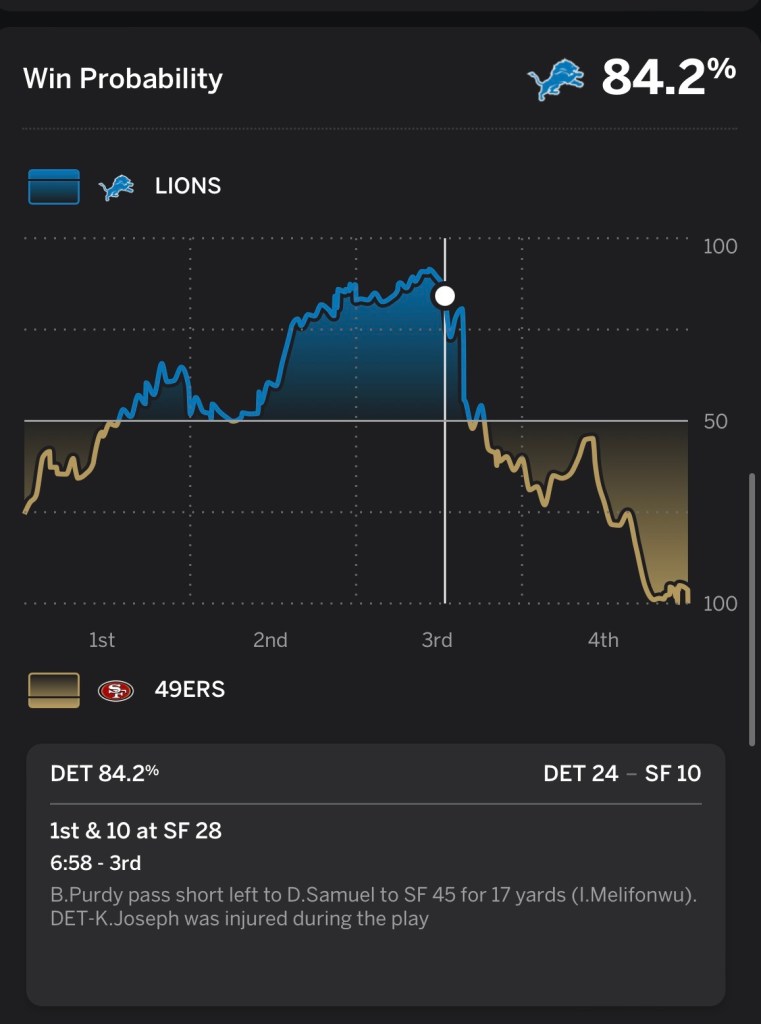Tap the 2nd quarter axis label
761x1024 pixels.
click(270, 640)
